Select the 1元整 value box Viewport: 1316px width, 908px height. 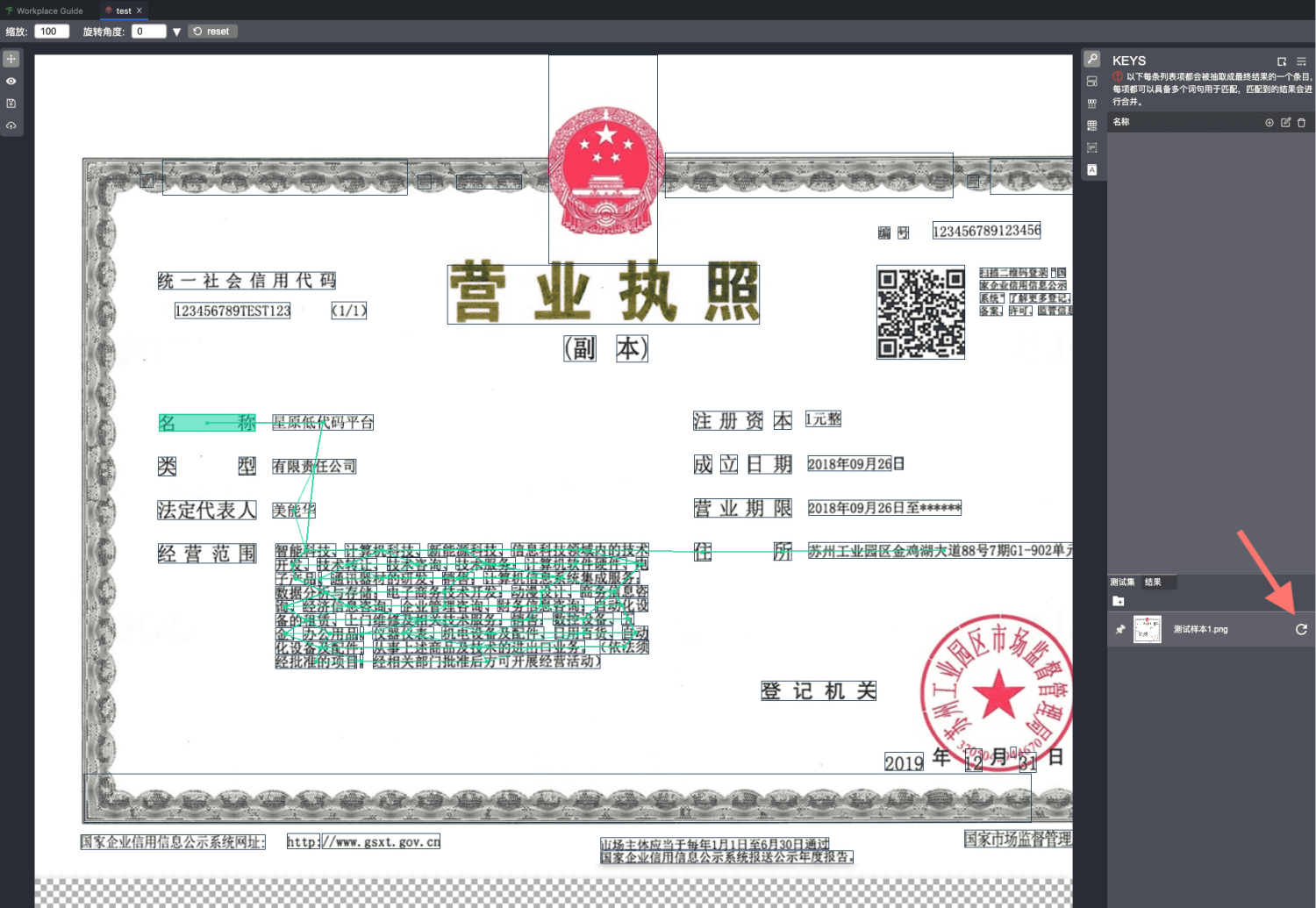pos(823,419)
